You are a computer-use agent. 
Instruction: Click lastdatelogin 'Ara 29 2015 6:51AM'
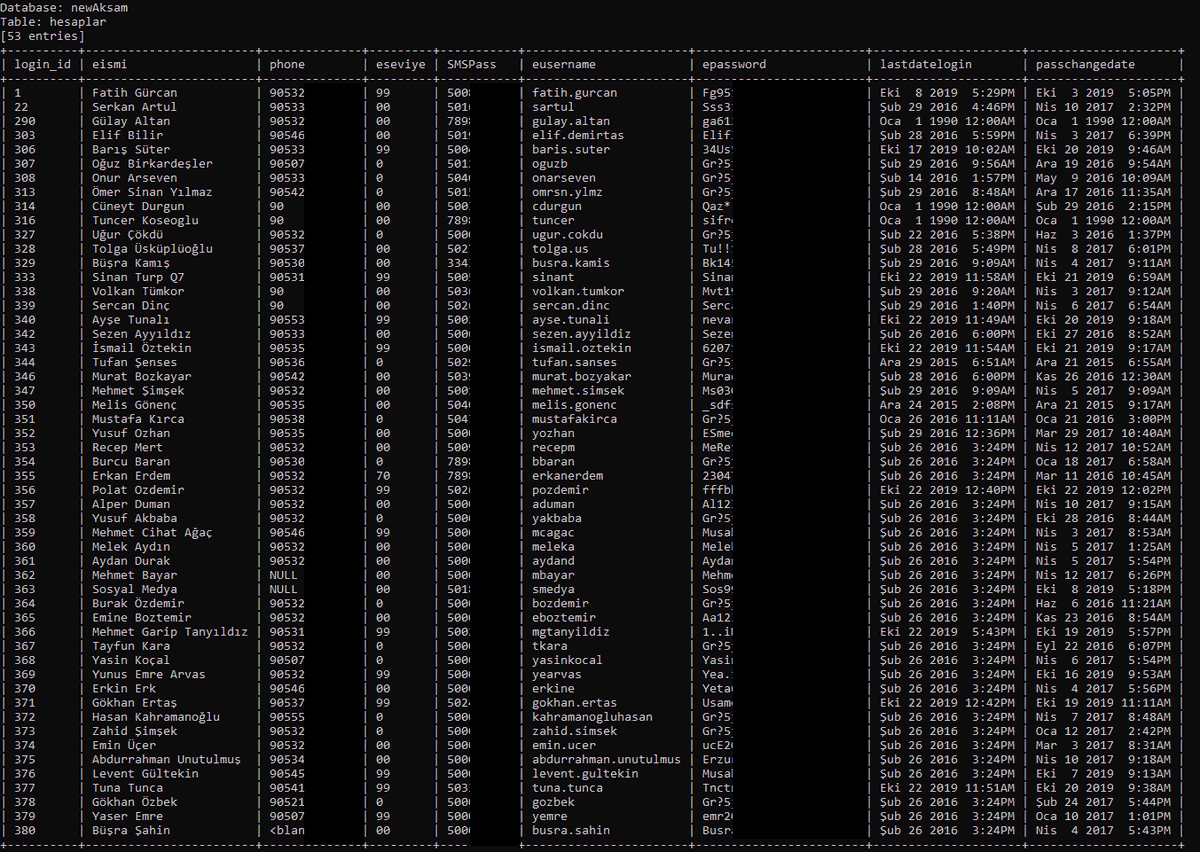pos(948,362)
